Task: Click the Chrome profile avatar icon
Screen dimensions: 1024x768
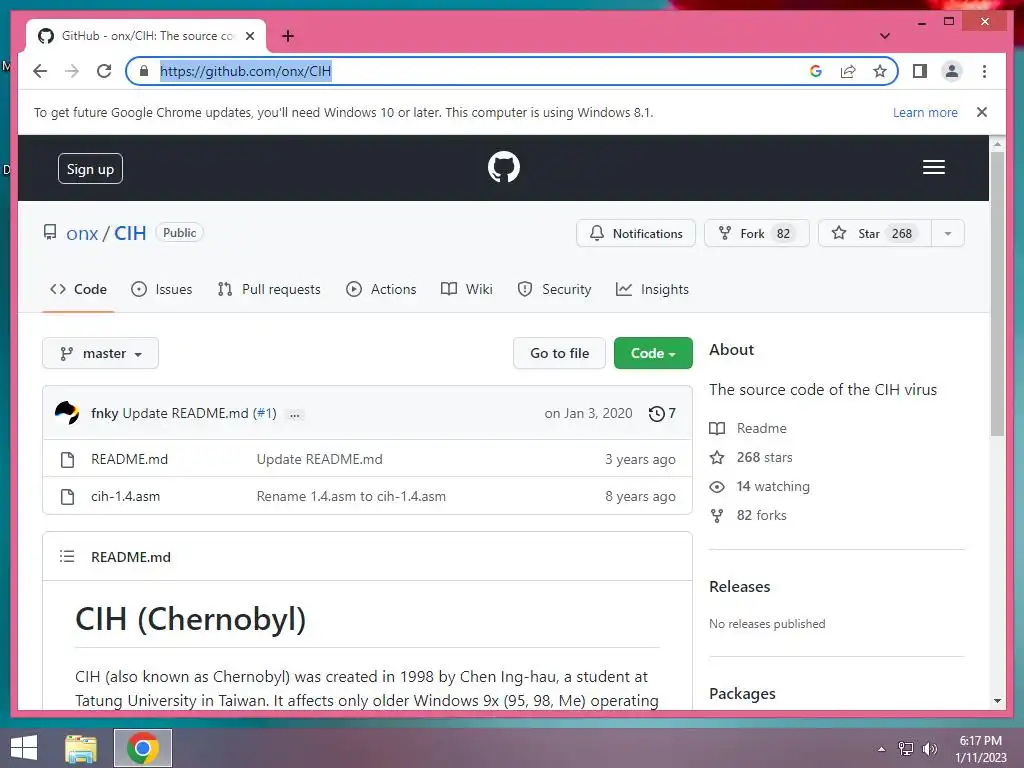Action: pyautogui.click(x=952, y=71)
